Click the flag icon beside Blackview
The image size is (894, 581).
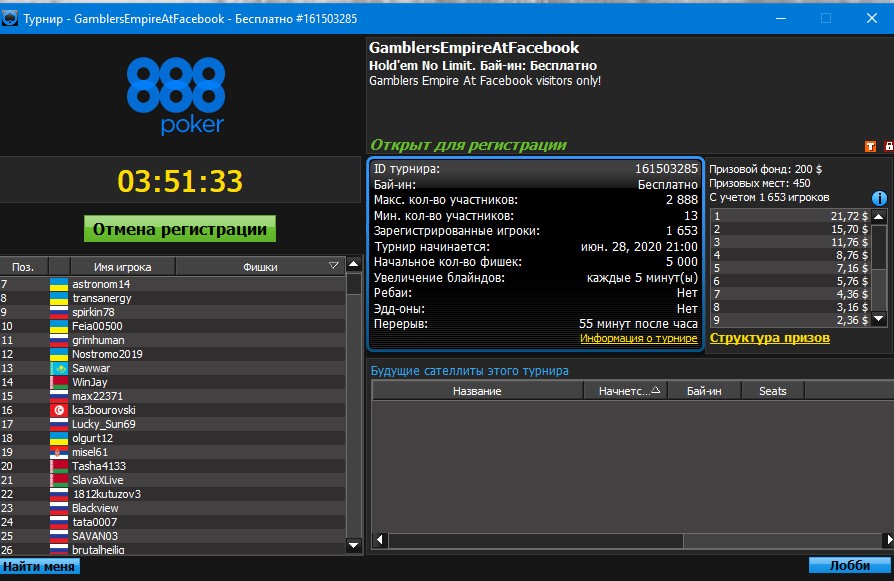(x=59, y=508)
